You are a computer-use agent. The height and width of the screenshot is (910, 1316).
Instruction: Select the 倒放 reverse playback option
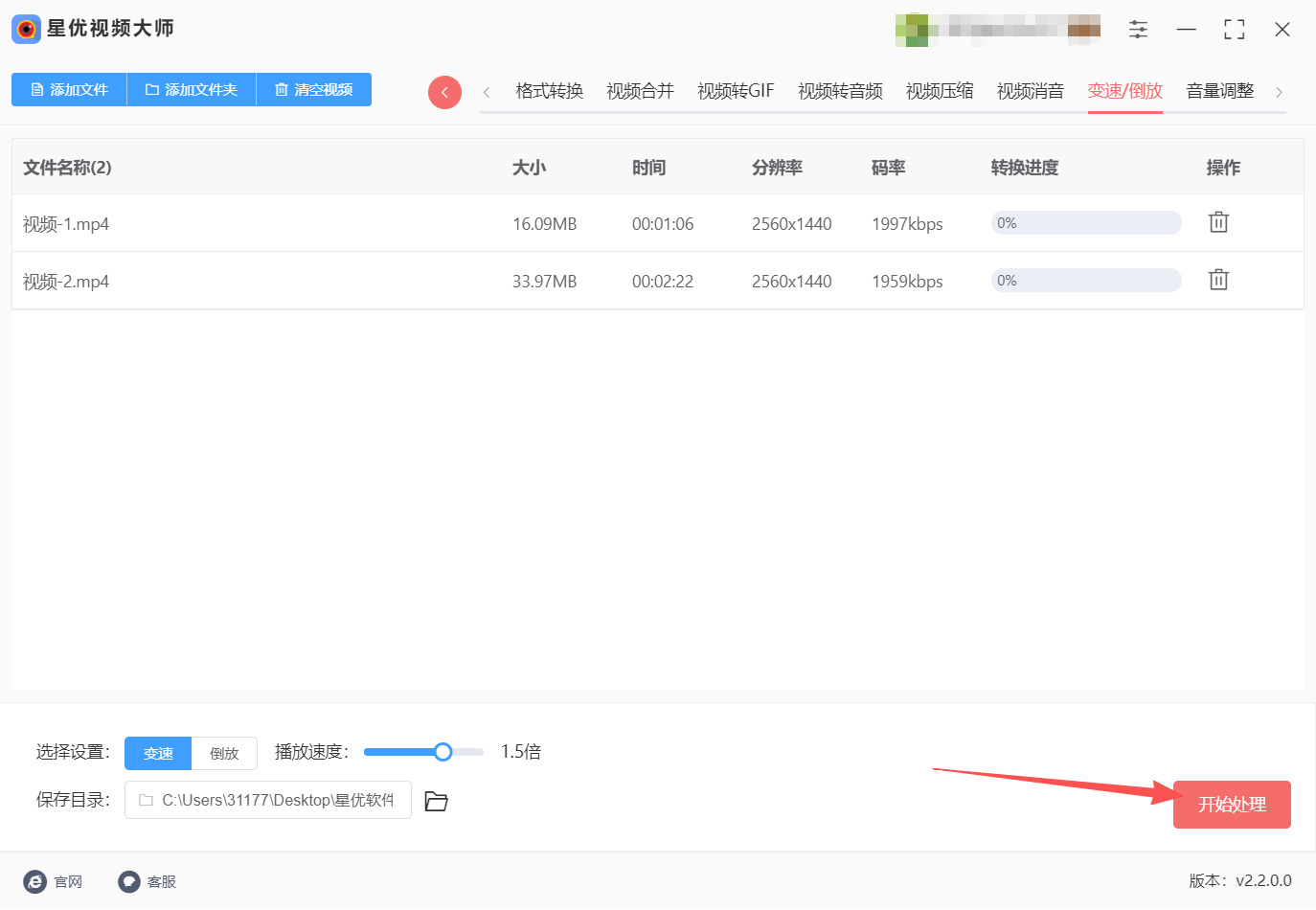click(224, 753)
